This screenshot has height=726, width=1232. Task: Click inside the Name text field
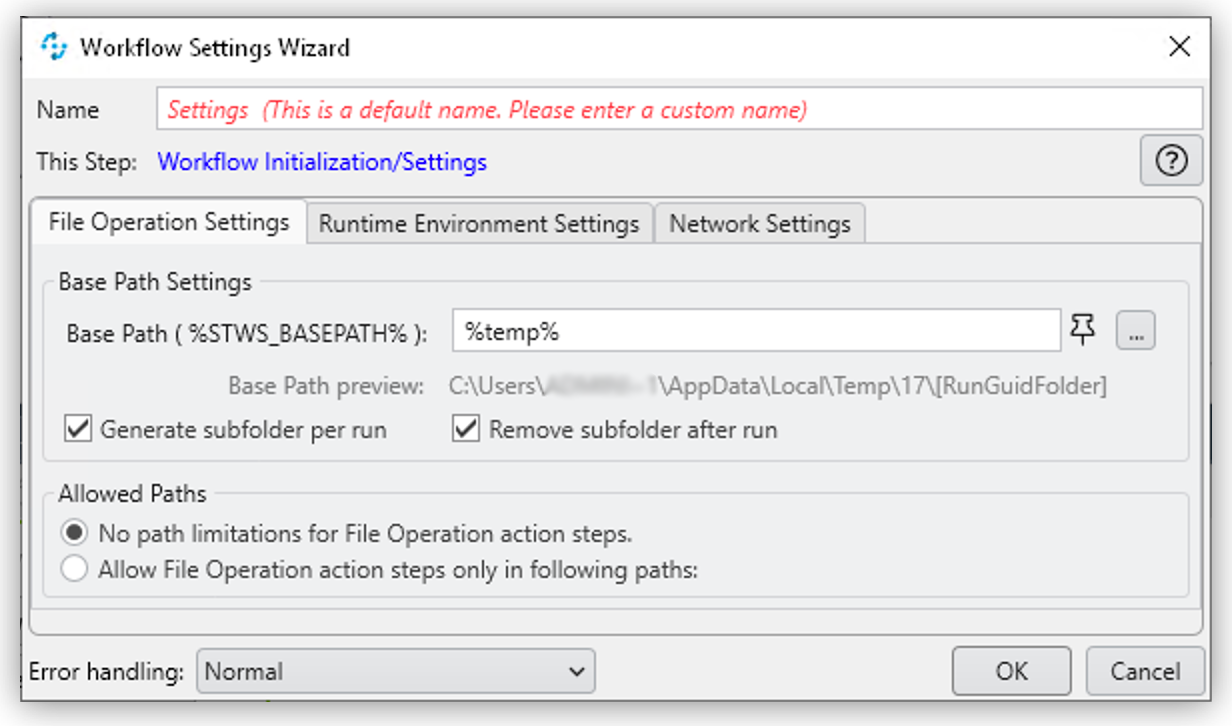pyautogui.click(x=680, y=110)
